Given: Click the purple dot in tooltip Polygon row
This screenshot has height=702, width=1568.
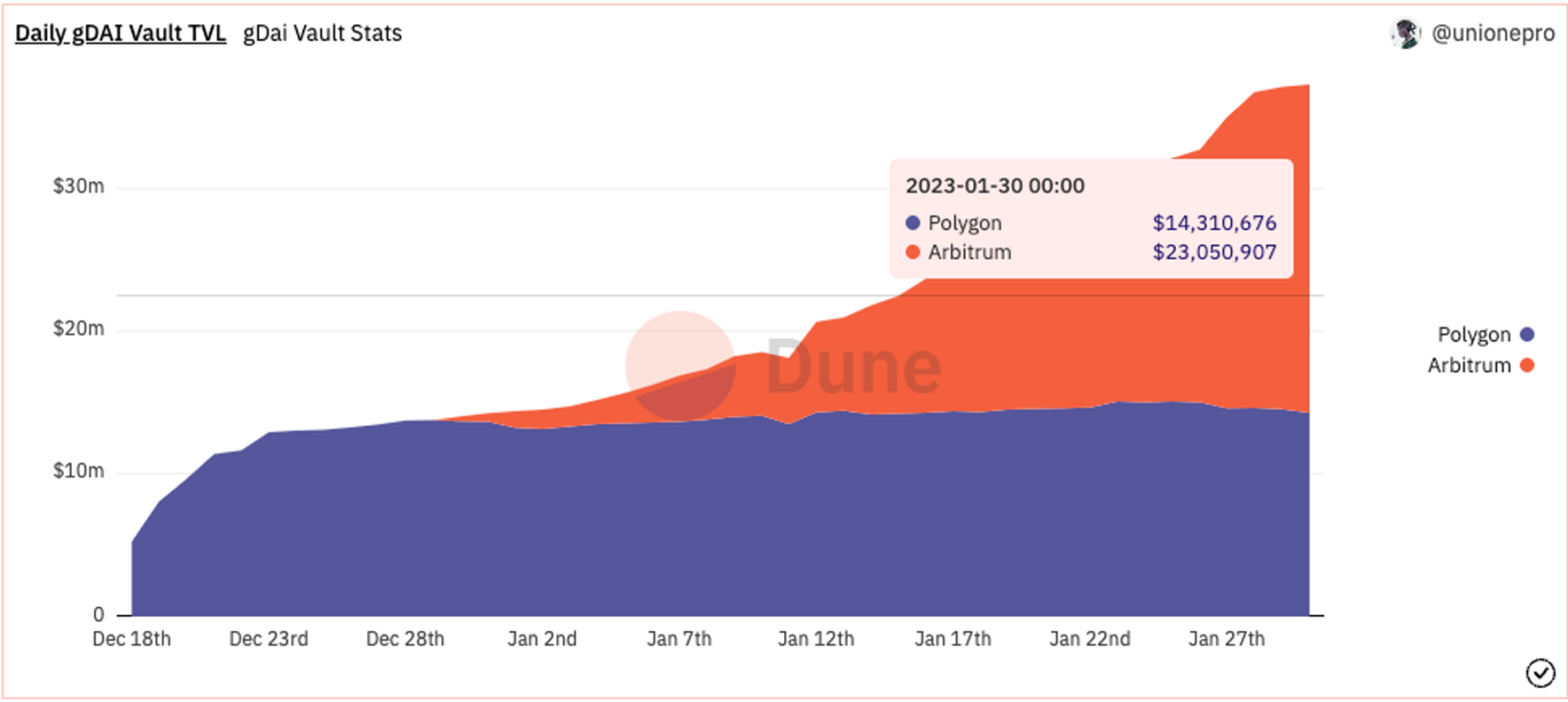Looking at the screenshot, I should 913,223.
